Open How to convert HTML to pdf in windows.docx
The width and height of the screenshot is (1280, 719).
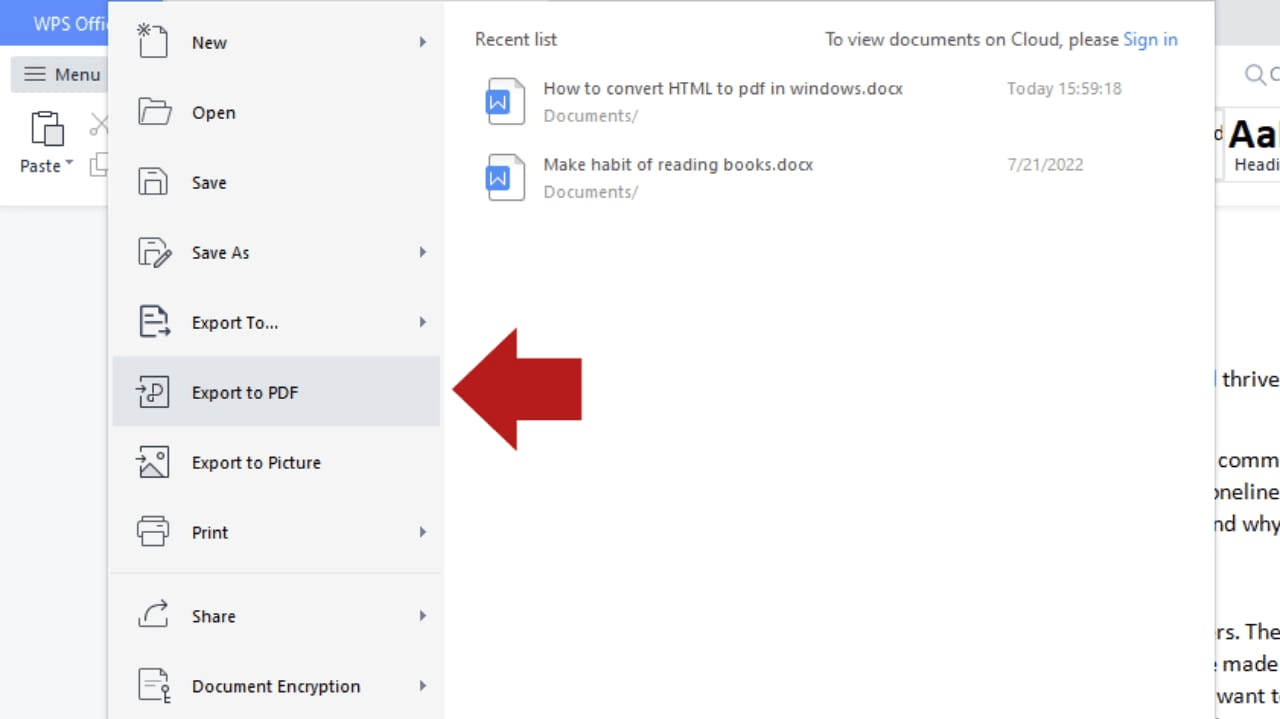click(722, 88)
